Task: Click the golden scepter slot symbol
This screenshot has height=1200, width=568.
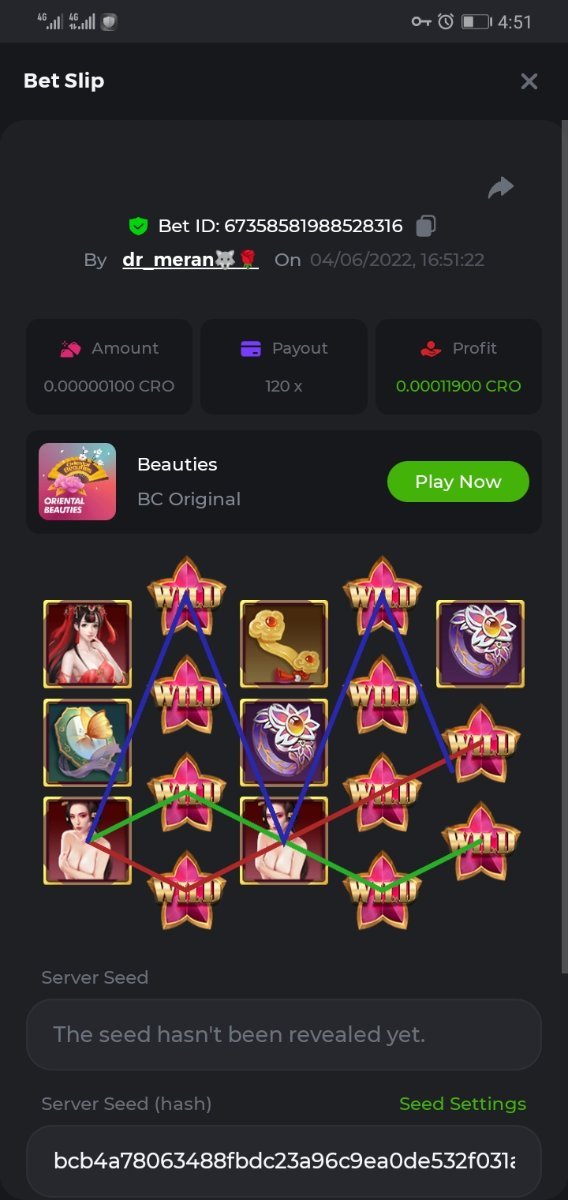Action: pyautogui.click(x=284, y=644)
